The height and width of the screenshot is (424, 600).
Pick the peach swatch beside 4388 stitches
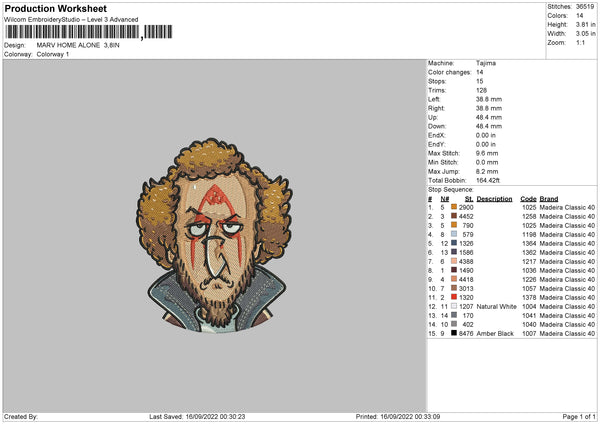click(454, 261)
